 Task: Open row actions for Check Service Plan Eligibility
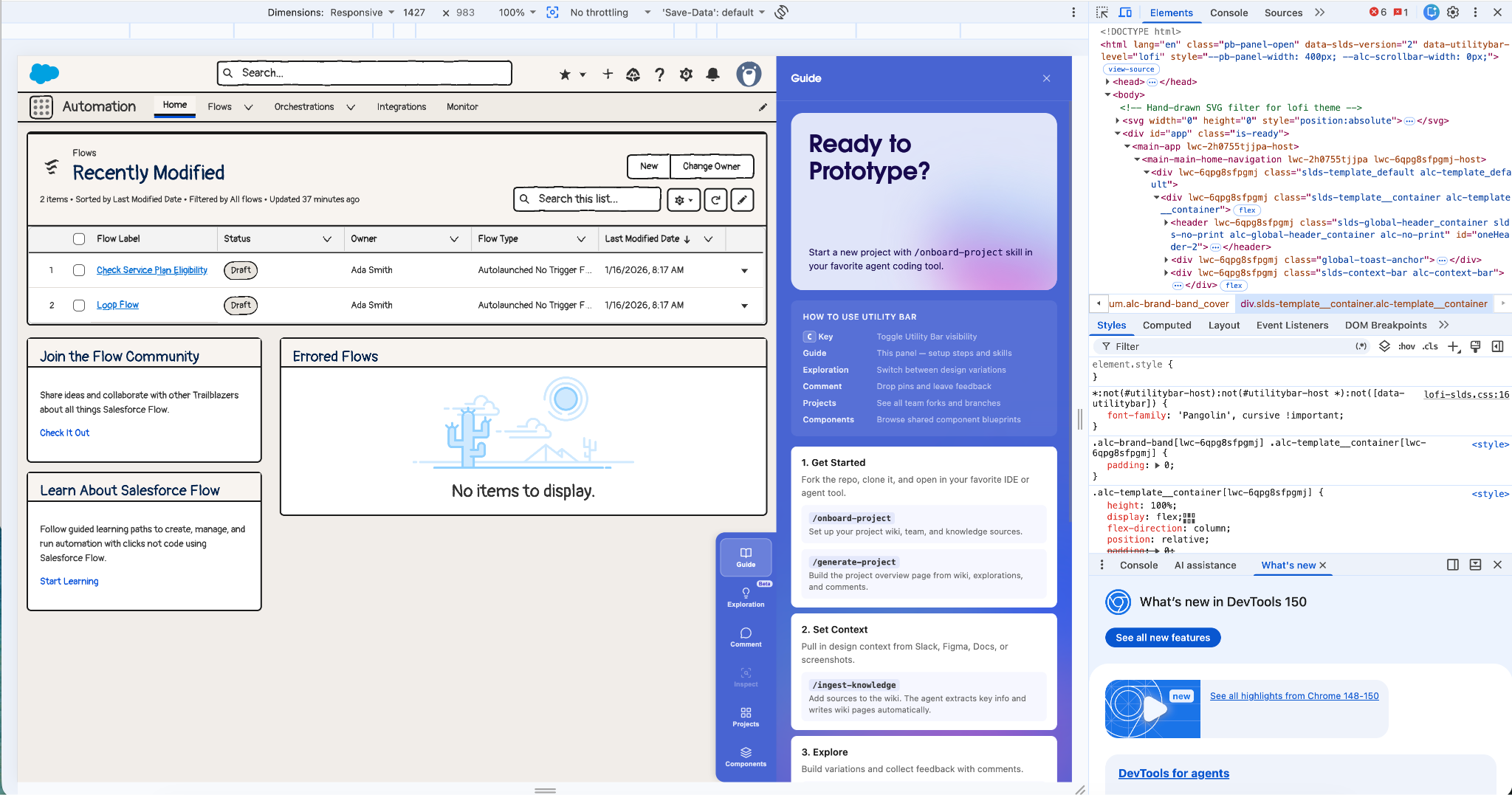coord(744,271)
